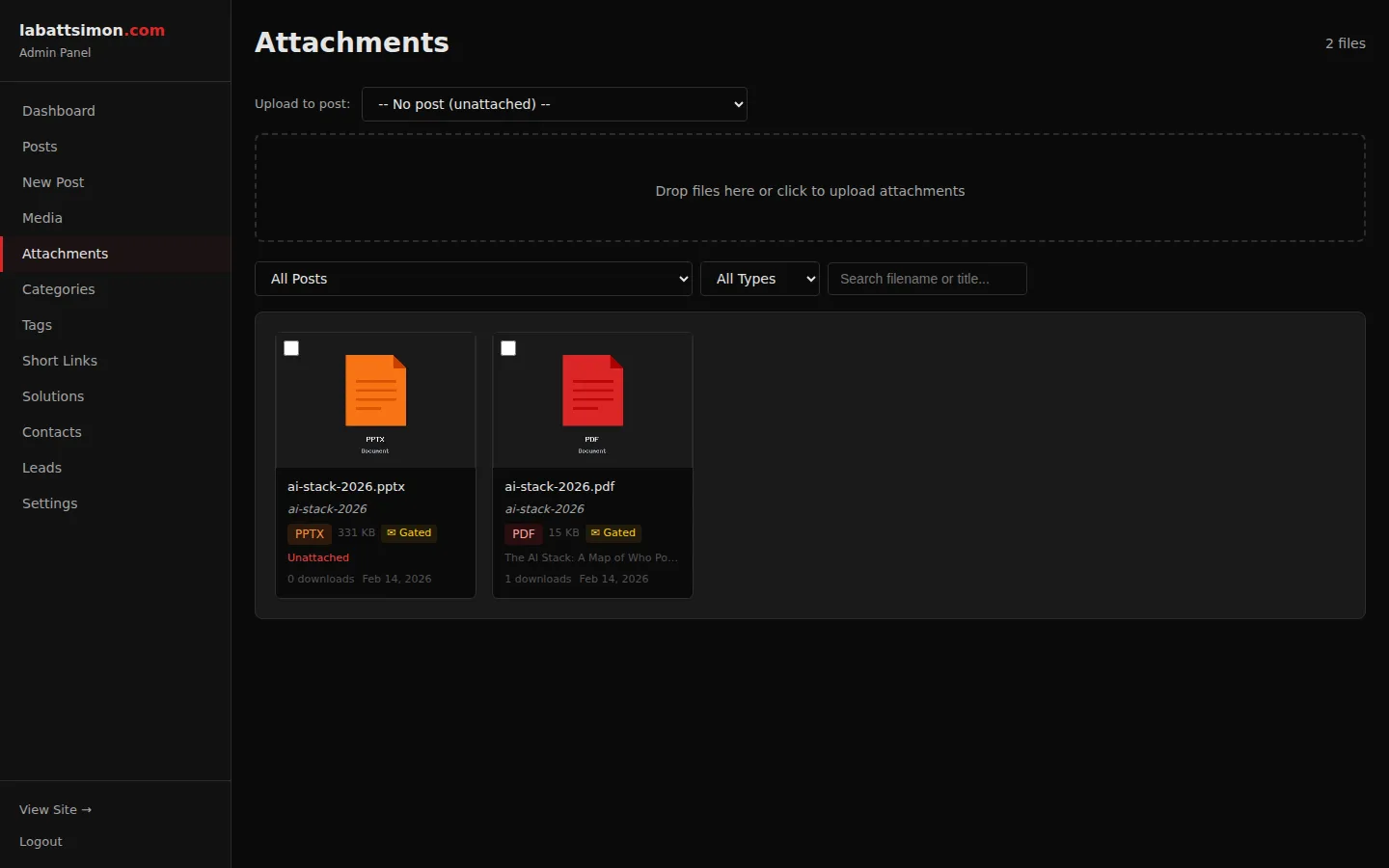This screenshot has height=868, width=1389.
Task: Navigate to the Media section
Action: pos(41,218)
